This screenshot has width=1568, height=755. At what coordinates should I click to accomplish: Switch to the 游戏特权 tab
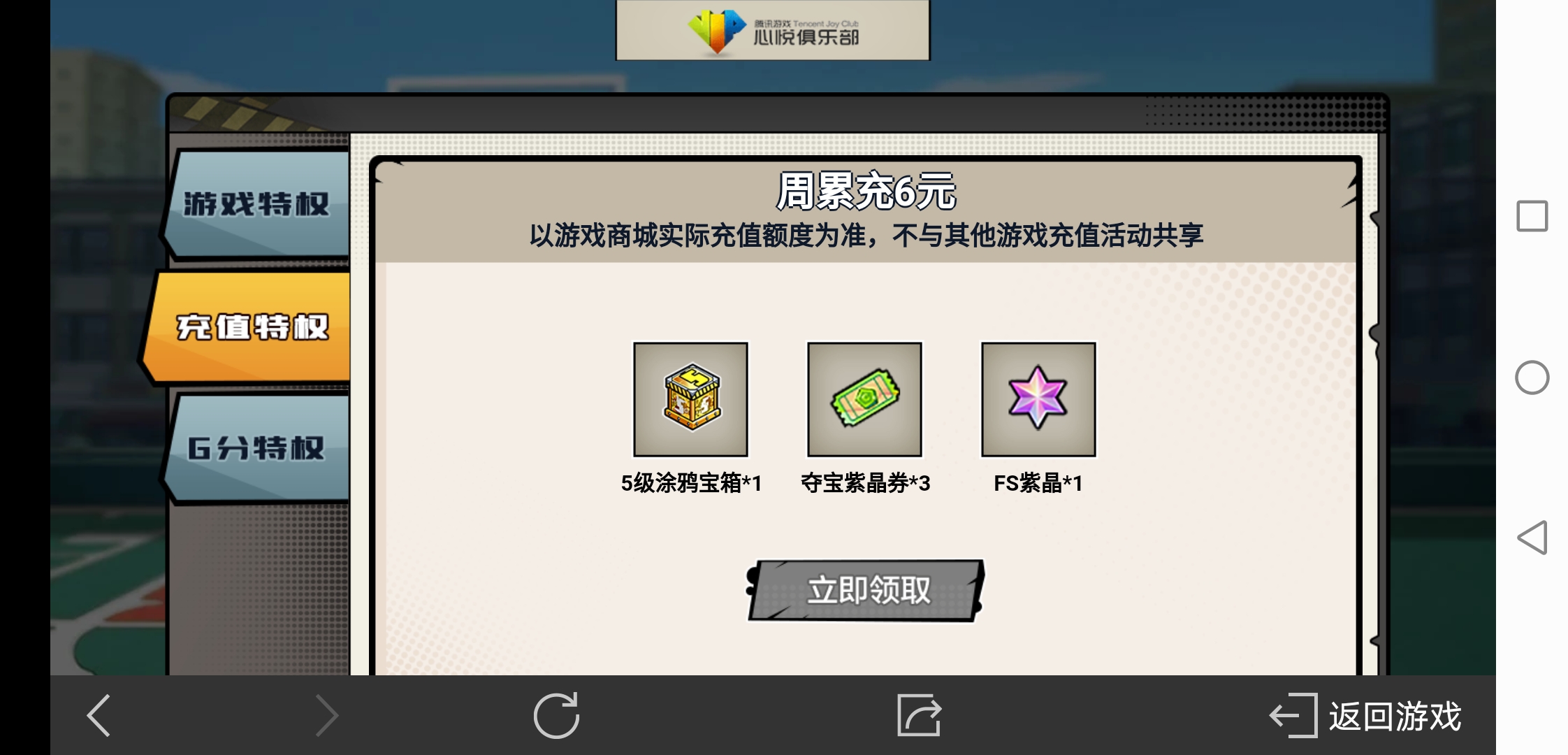(256, 204)
